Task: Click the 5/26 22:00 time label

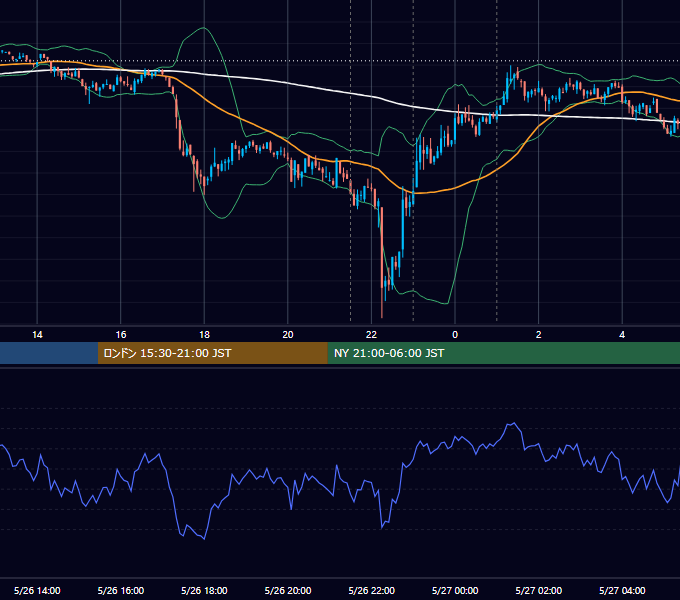Action: [372, 590]
